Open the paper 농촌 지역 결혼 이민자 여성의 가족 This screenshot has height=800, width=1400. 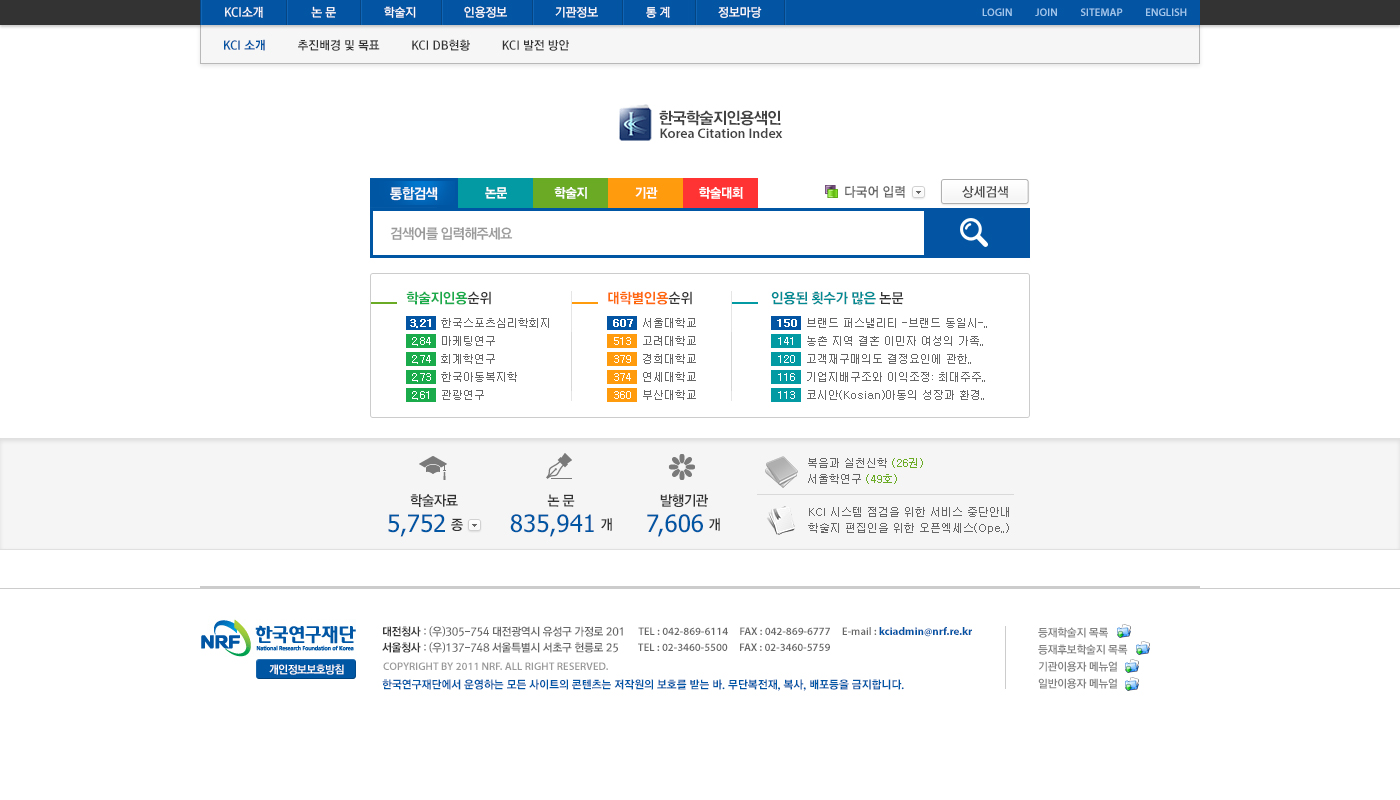[x=895, y=341]
